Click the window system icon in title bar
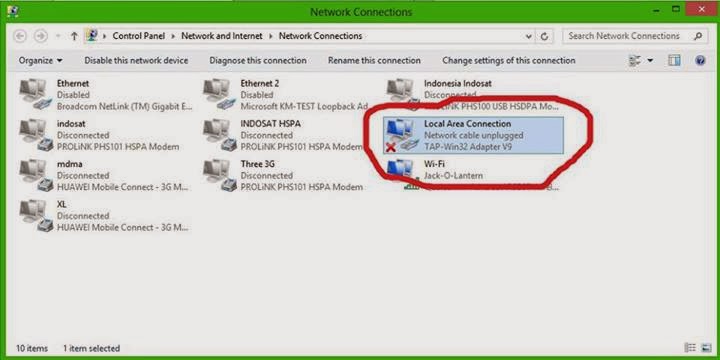This screenshot has width=720, height=360. pos(13,11)
